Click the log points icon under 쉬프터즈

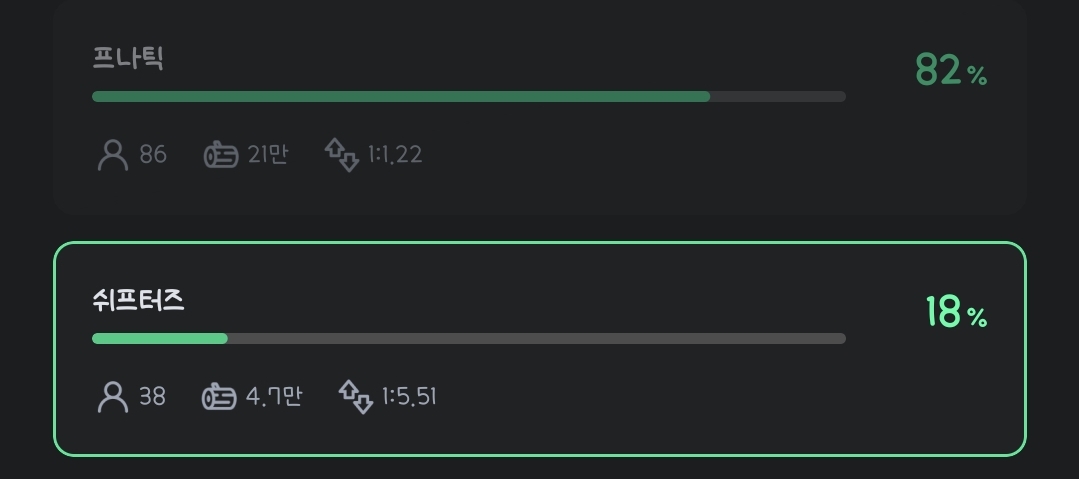click(219, 397)
